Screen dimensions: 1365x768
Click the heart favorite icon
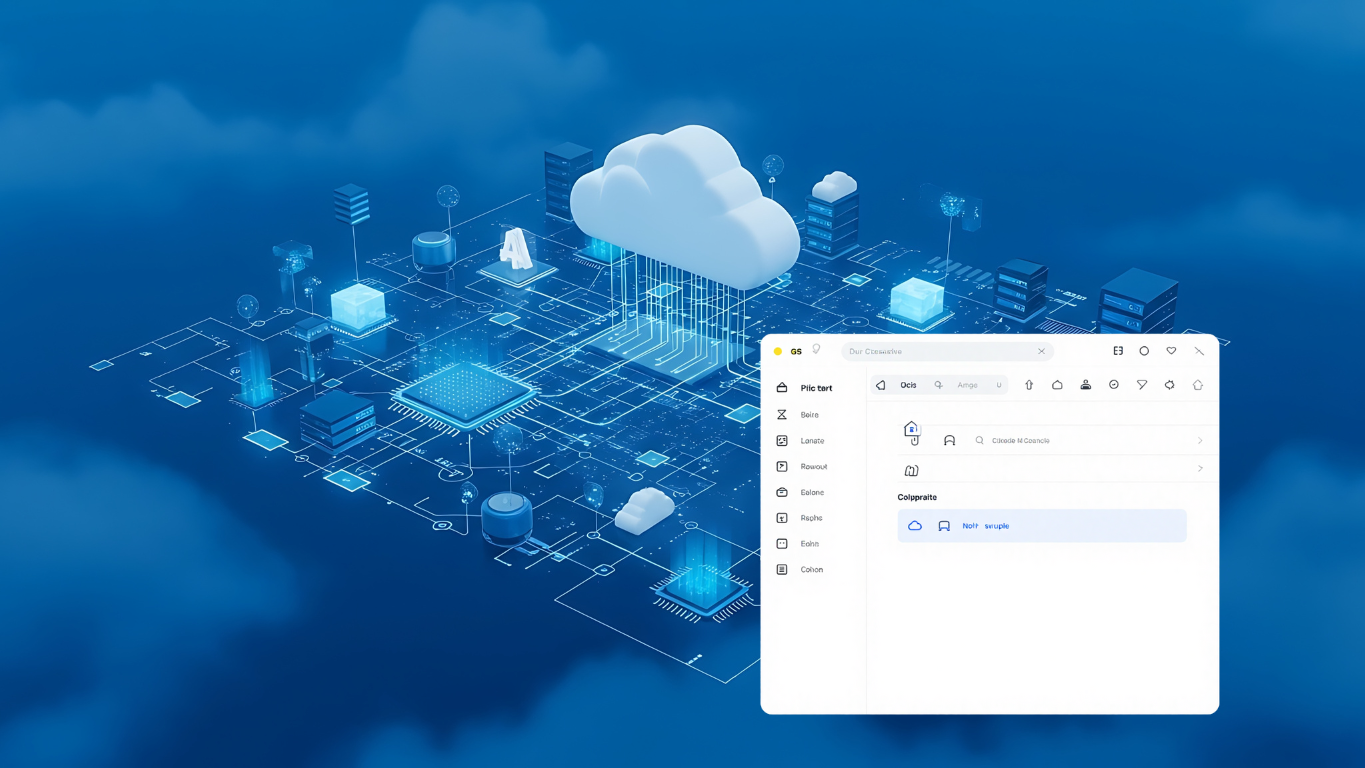1171,351
